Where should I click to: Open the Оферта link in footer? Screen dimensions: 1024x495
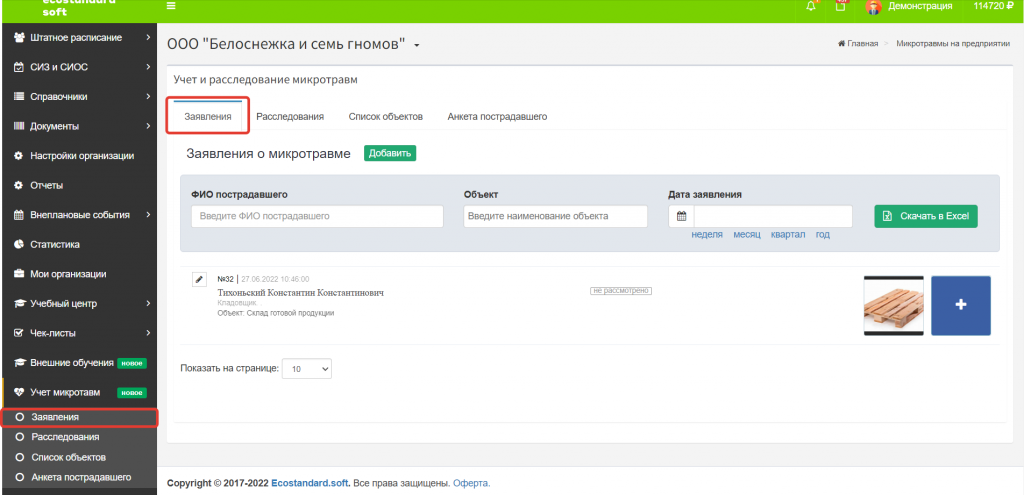click(472, 483)
